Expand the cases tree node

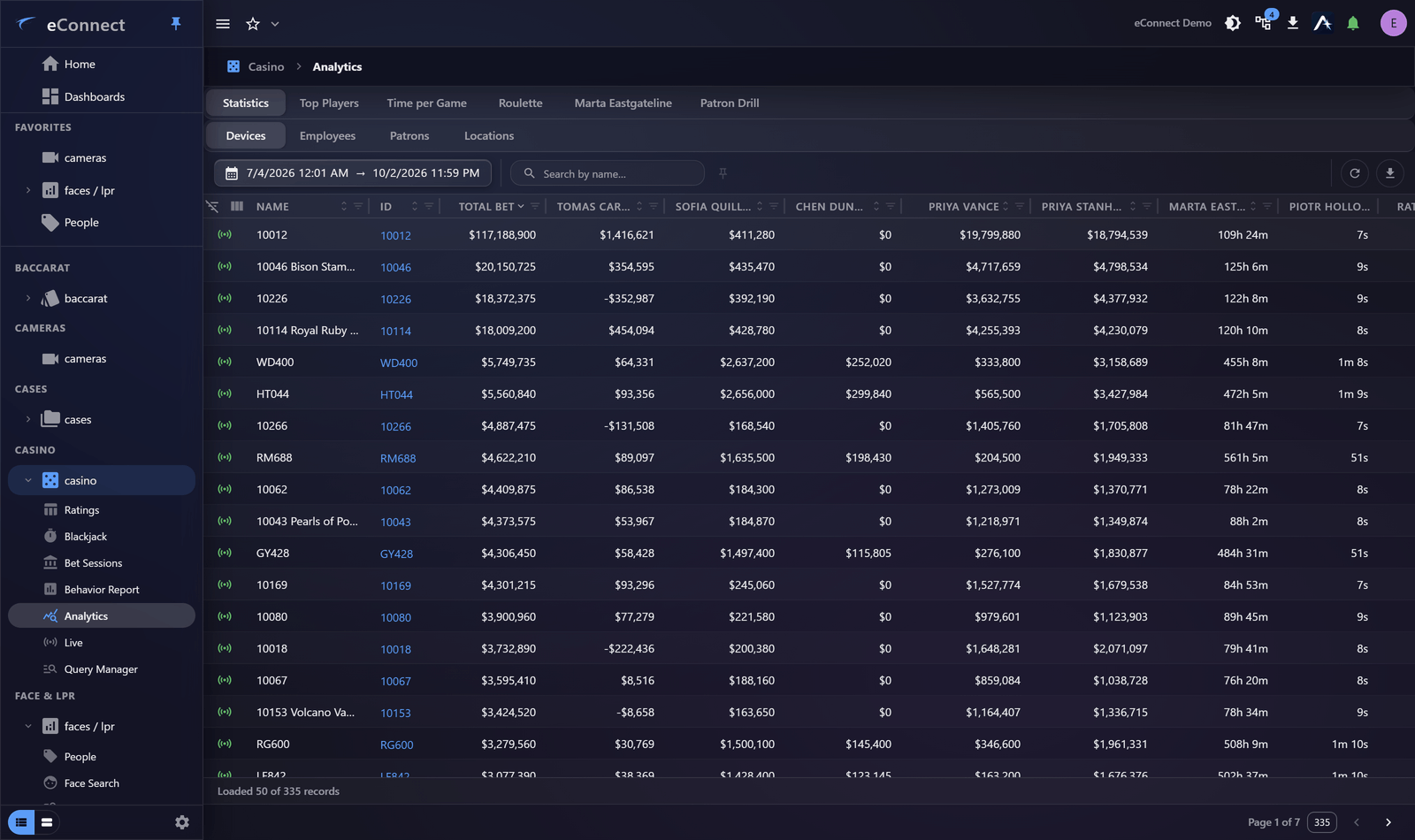28,419
